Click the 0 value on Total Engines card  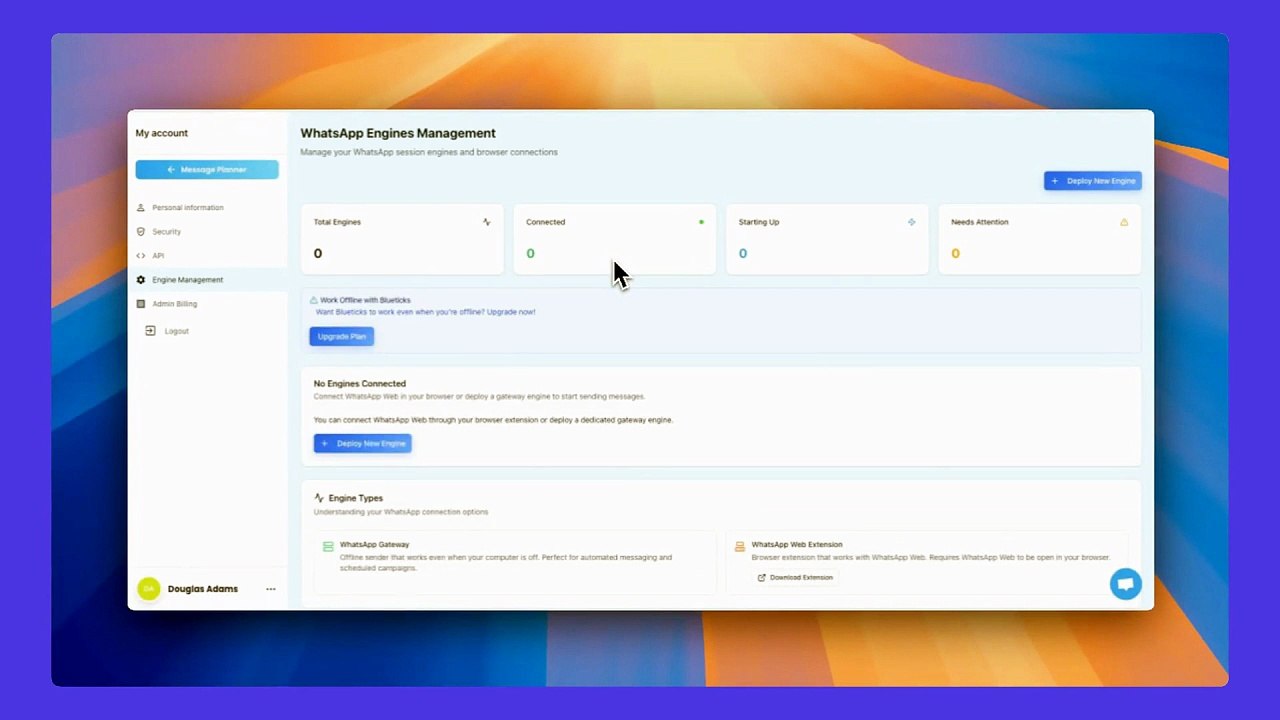[318, 253]
